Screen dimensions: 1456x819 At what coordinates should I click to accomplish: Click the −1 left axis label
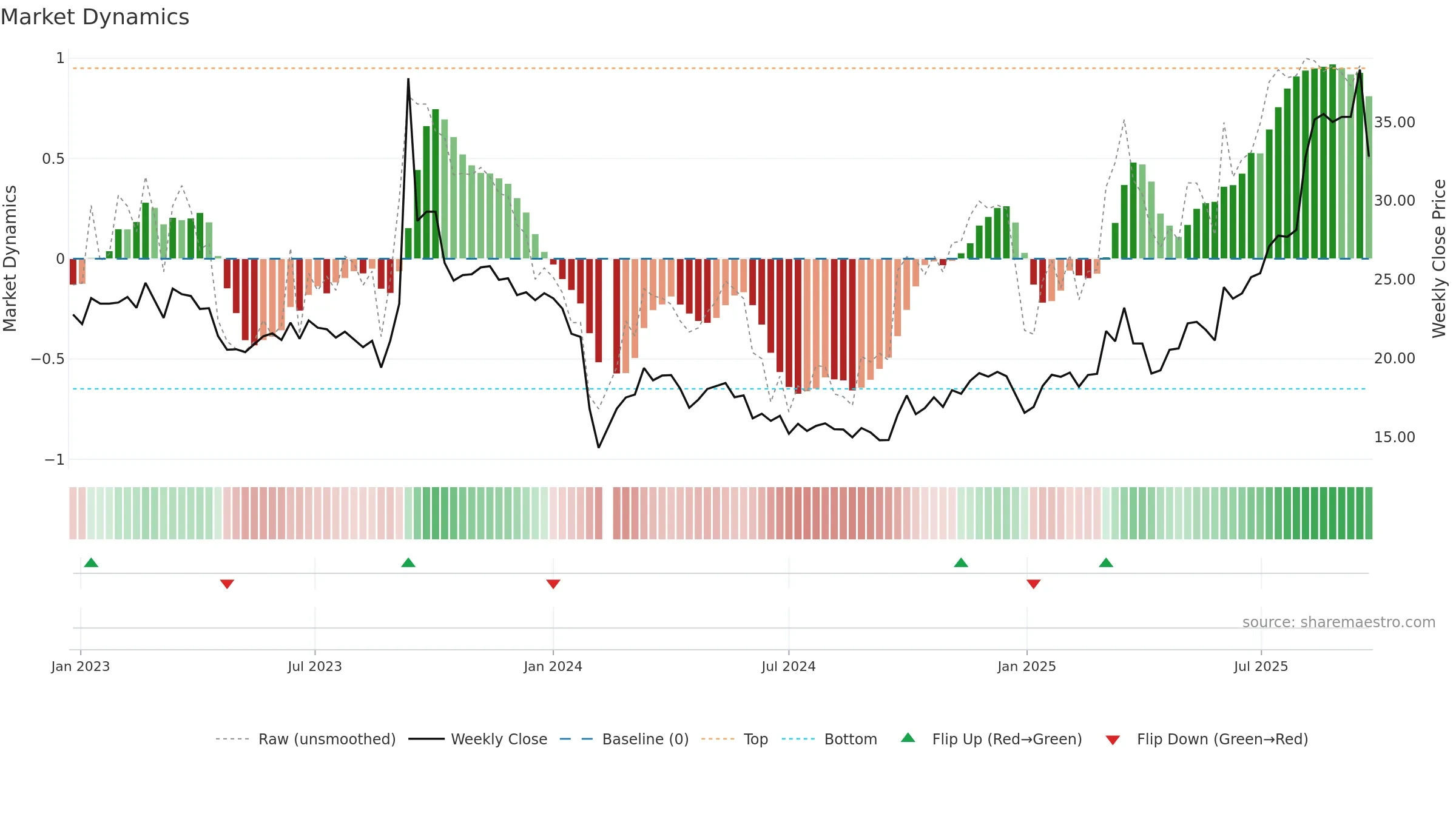click(55, 460)
